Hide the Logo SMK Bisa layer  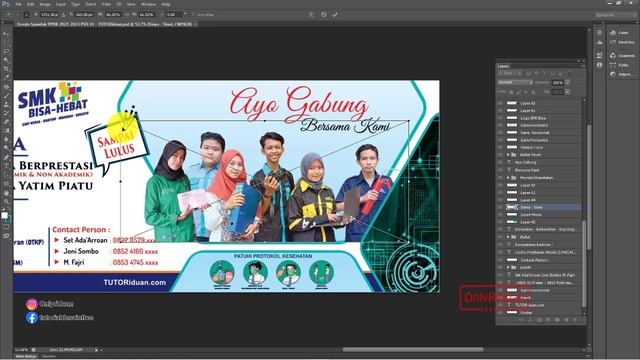tap(500, 118)
